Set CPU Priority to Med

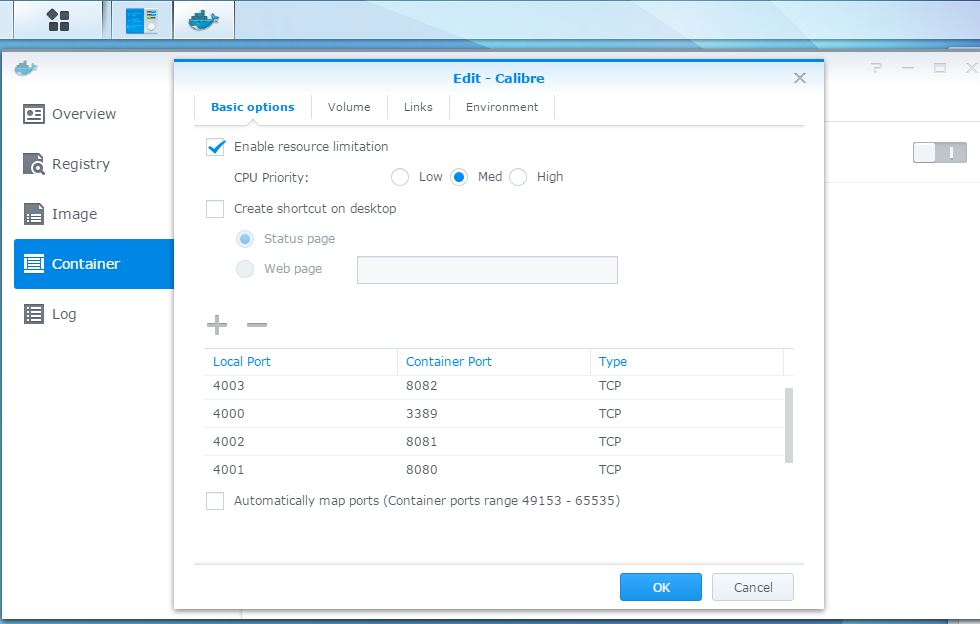point(459,177)
